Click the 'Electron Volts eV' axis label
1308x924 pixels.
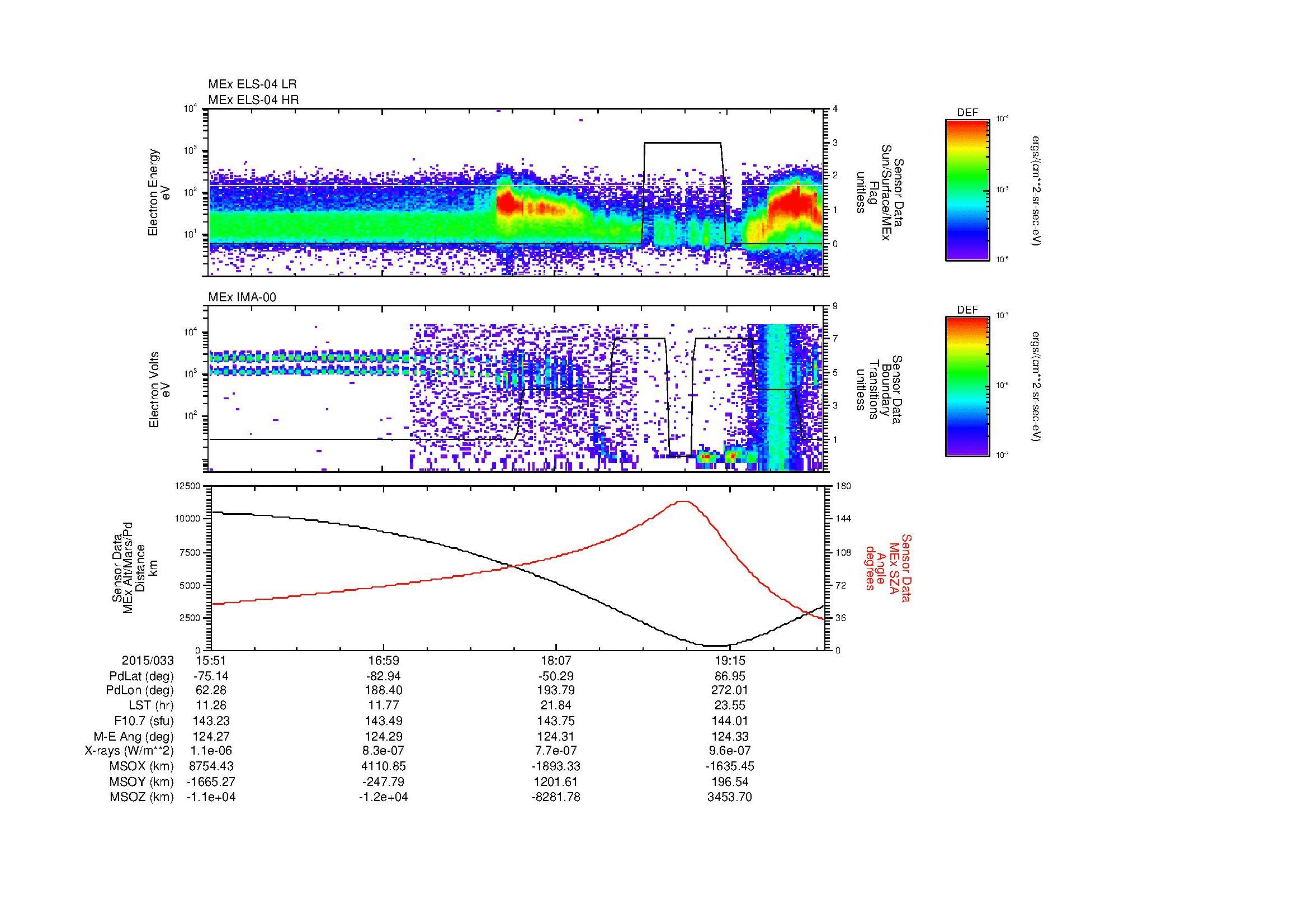click(160, 390)
